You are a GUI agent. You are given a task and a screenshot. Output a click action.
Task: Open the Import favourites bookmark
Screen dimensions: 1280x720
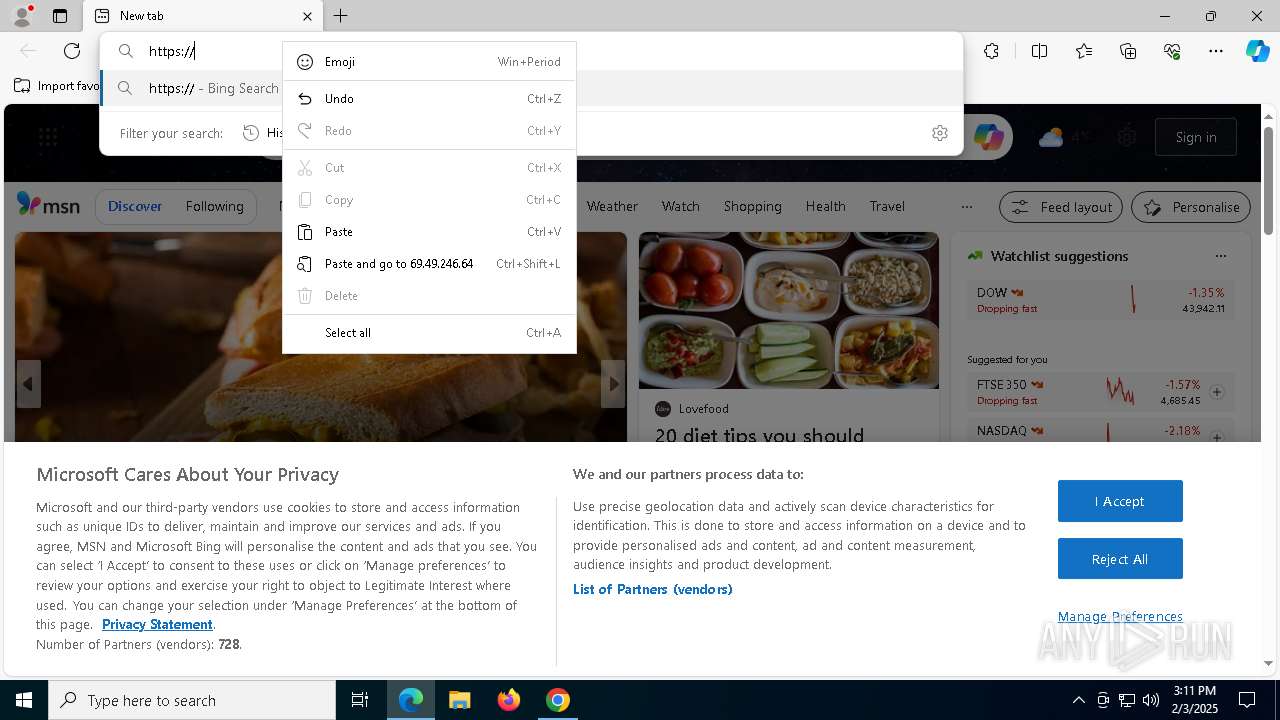click(x=57, y=86)
